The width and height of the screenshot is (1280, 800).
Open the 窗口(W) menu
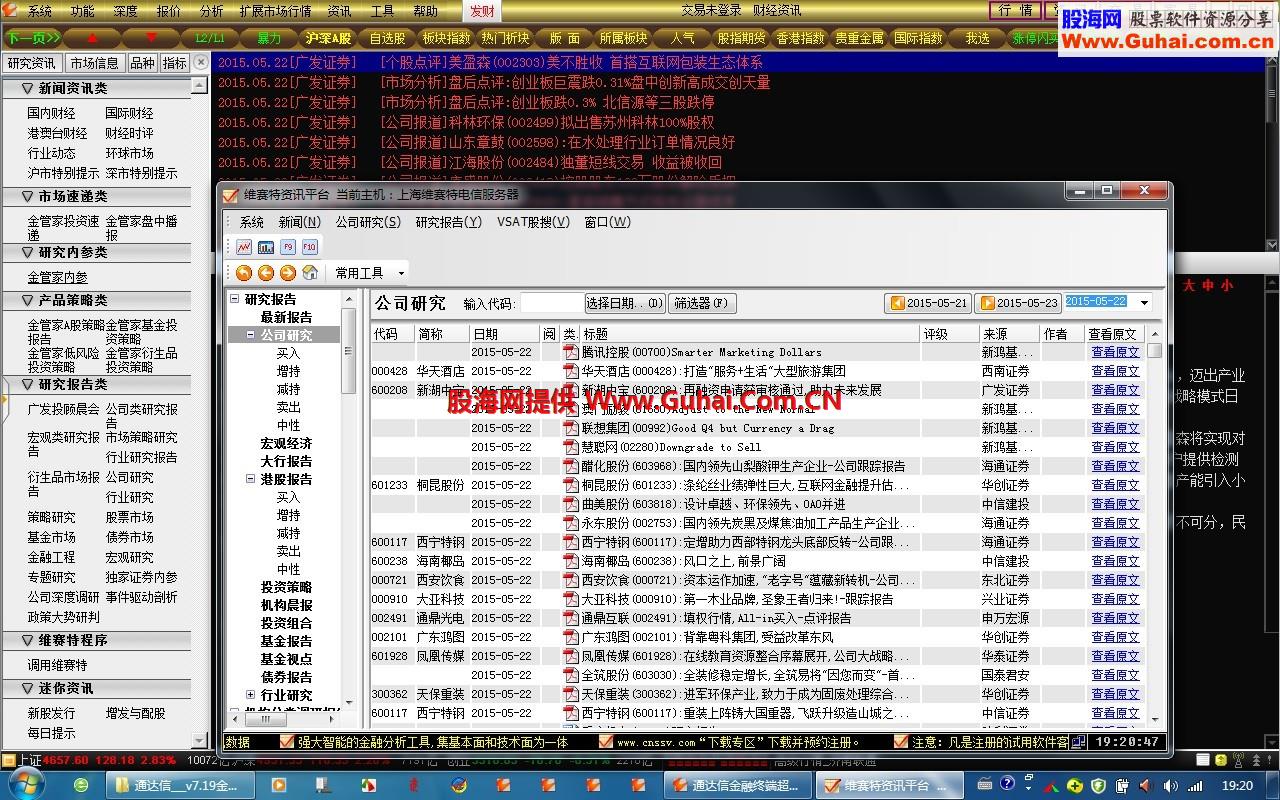(x=607, y=222)
